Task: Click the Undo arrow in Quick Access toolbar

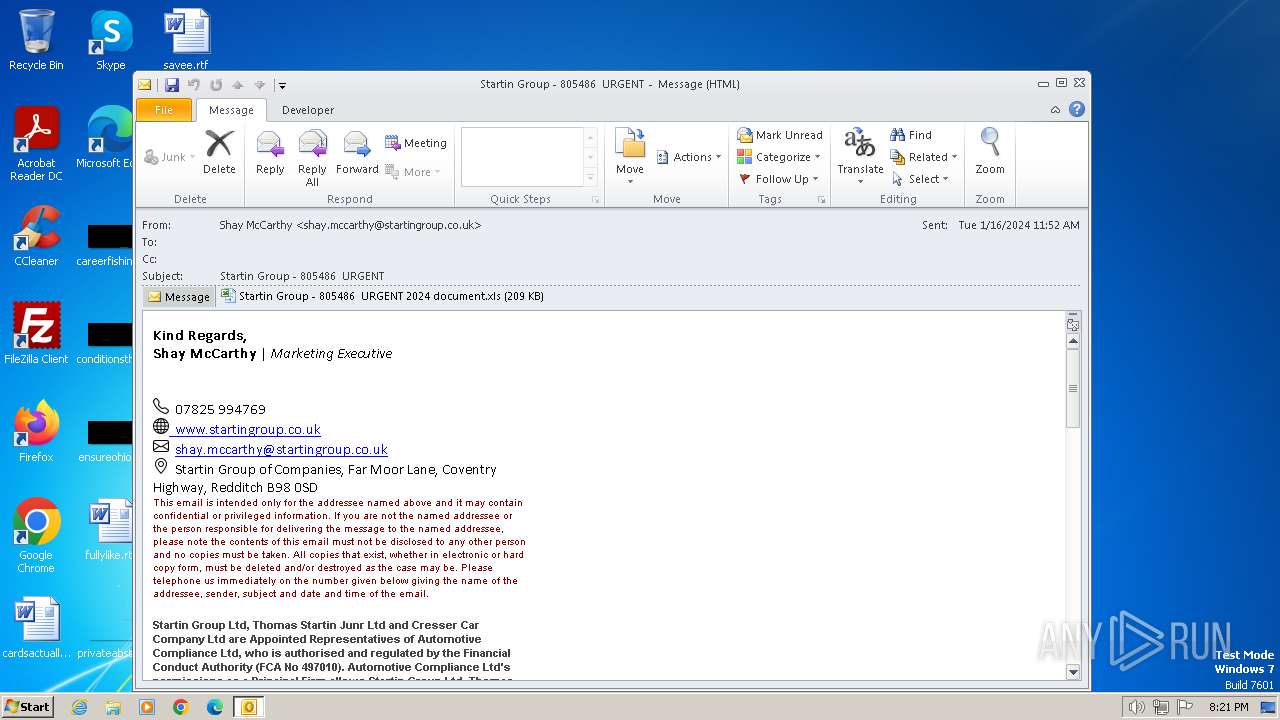Action: [194, 85]
